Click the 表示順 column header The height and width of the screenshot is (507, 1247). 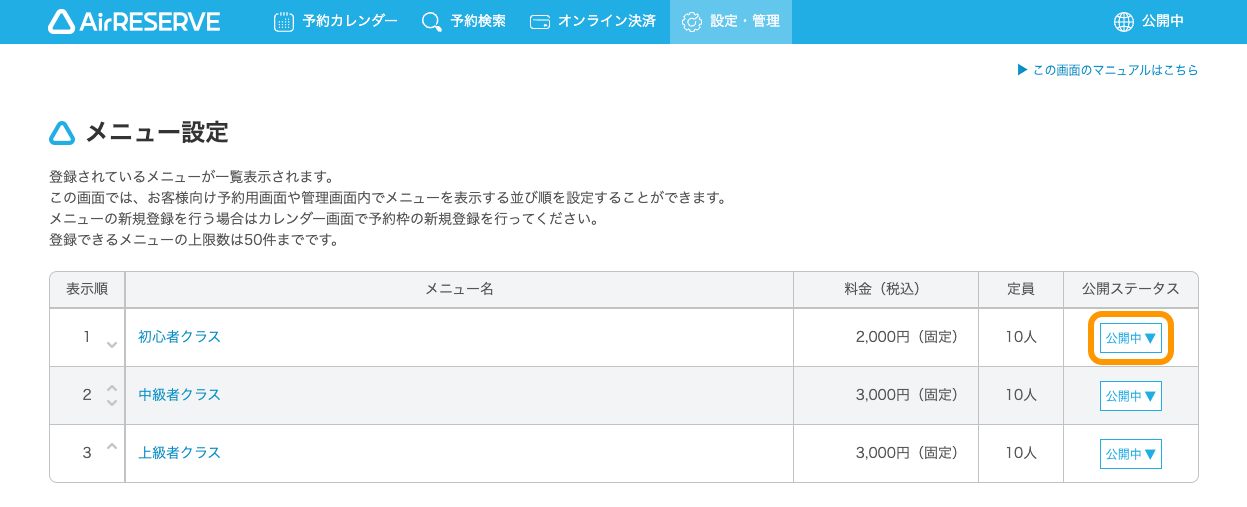[87, 289]
